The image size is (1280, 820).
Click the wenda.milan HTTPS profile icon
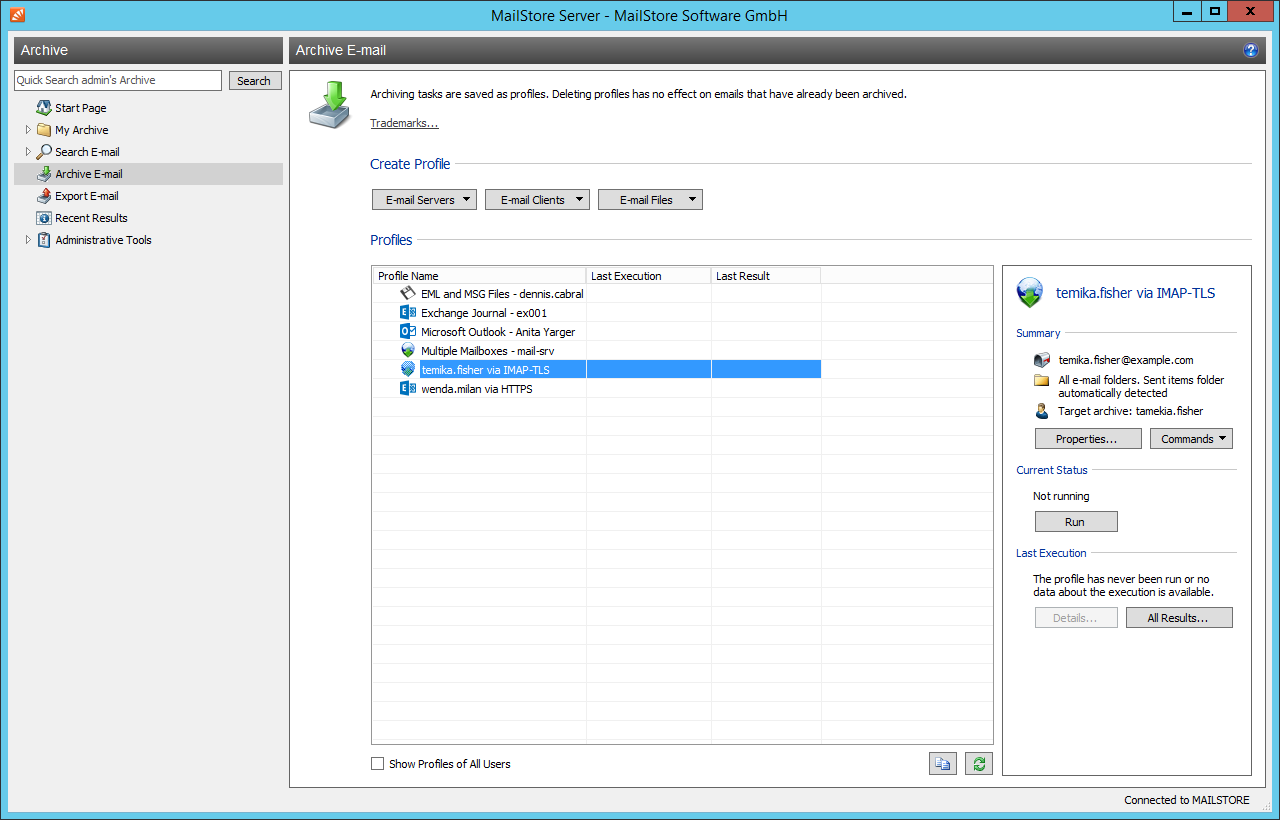pos(408,389)
